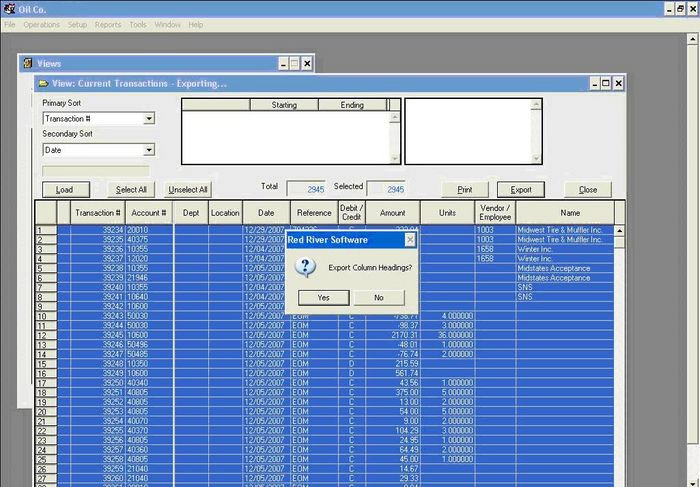Viewport: 700px width, 487px height.
Task: Minimize the Views window
Action: pos(283,64)
